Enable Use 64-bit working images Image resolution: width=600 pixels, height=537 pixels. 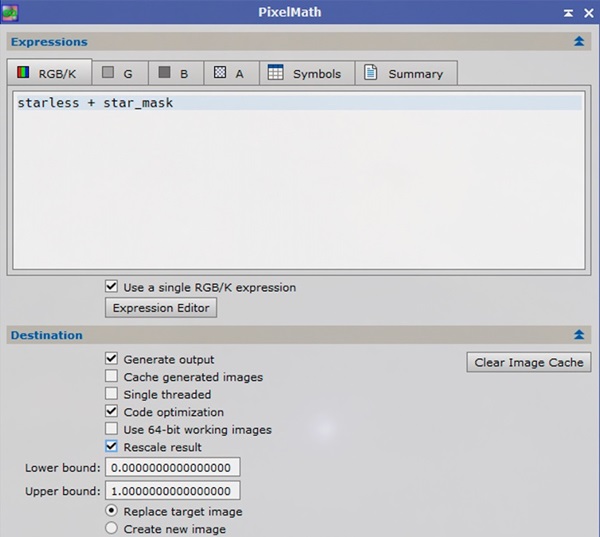pos(111,429)
